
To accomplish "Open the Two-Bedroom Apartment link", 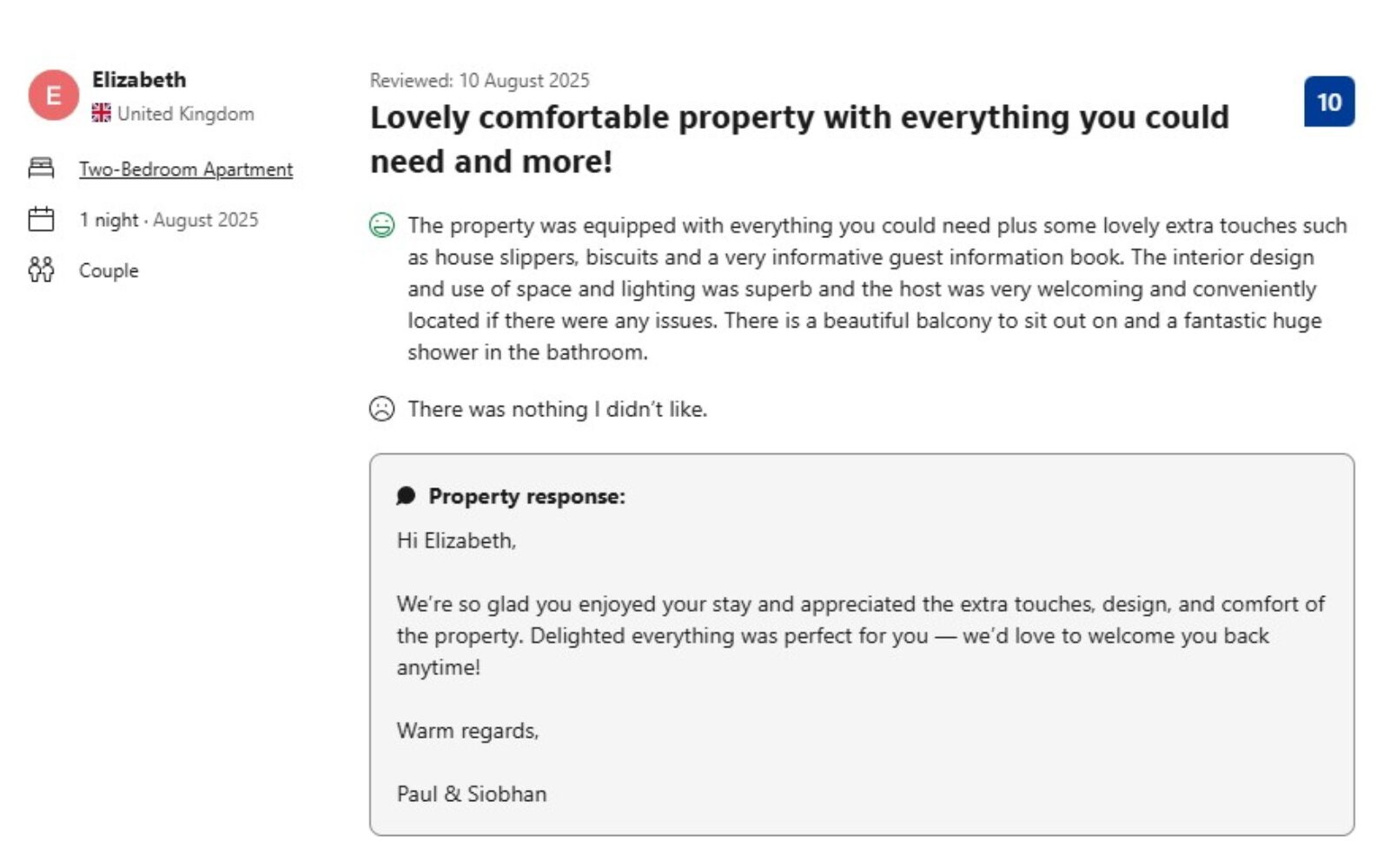I will click(186, 169).
